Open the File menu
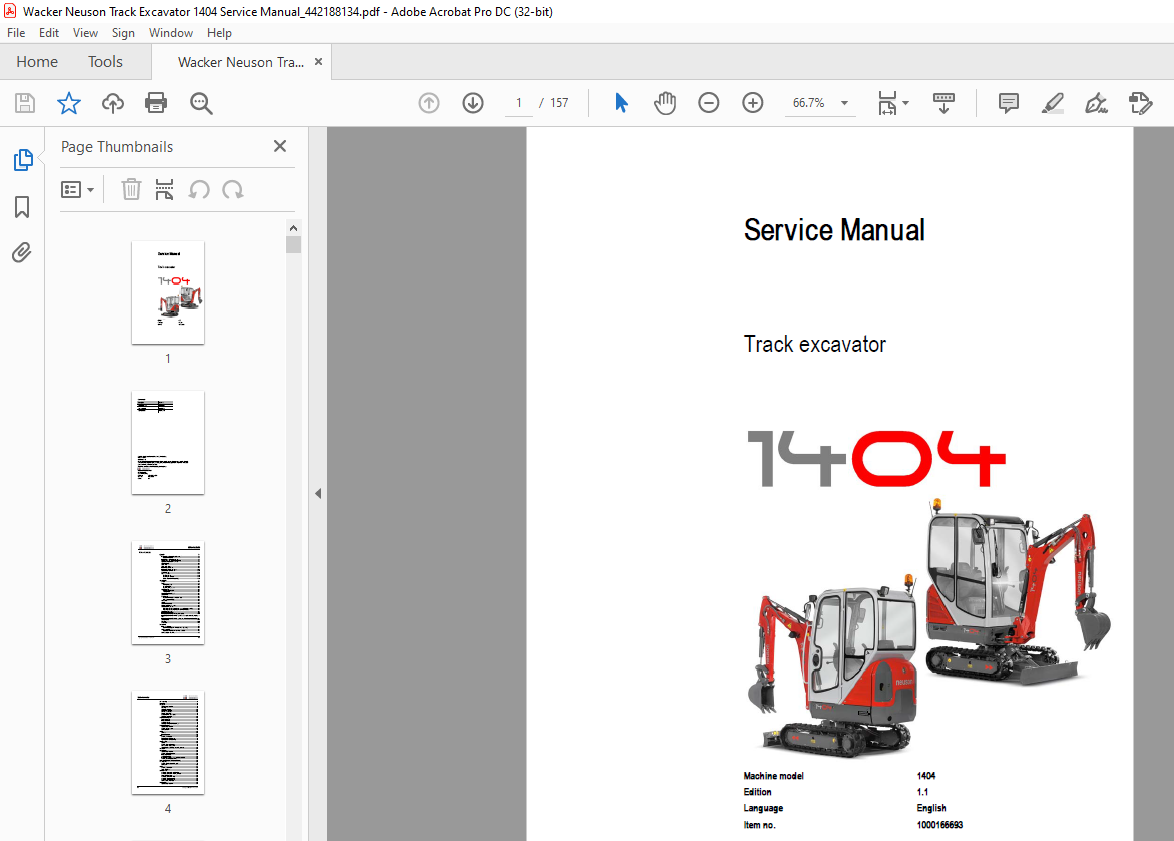This screenshot has width=1174, height=841. (16, 33)
